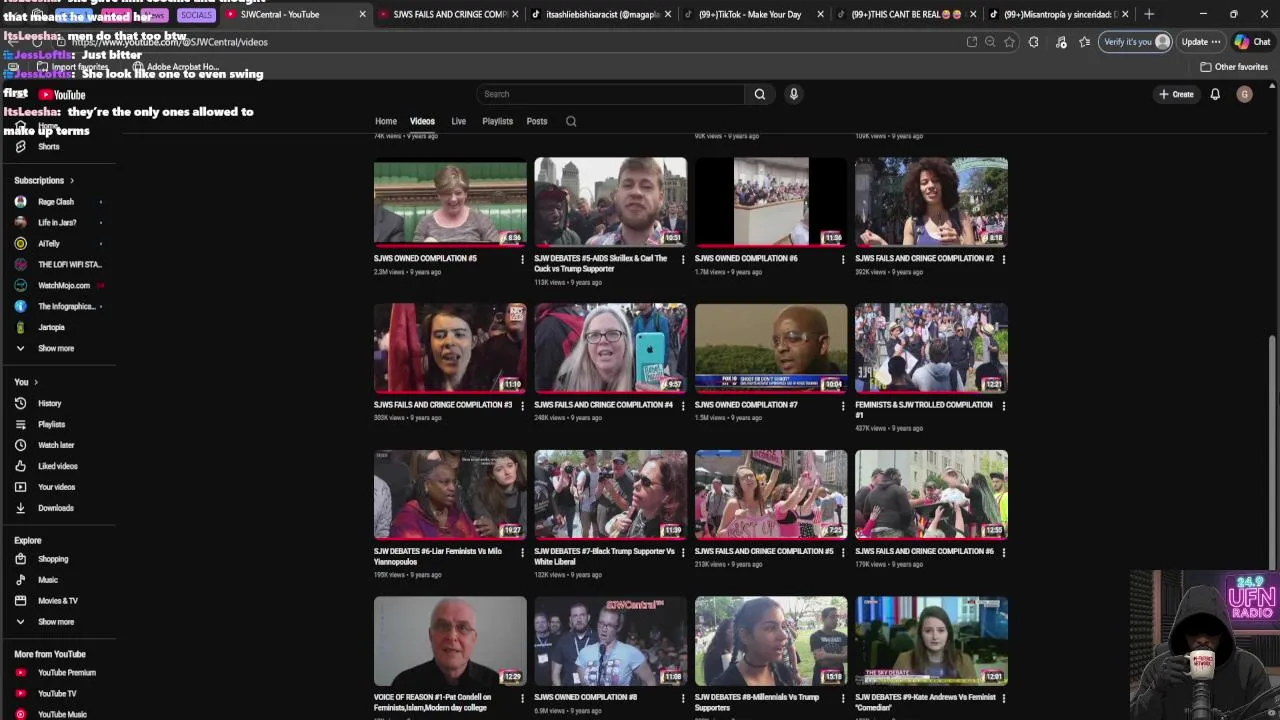1280x720 pixels.
Task: Open the notifications bell
Action: pos(1215,94)
